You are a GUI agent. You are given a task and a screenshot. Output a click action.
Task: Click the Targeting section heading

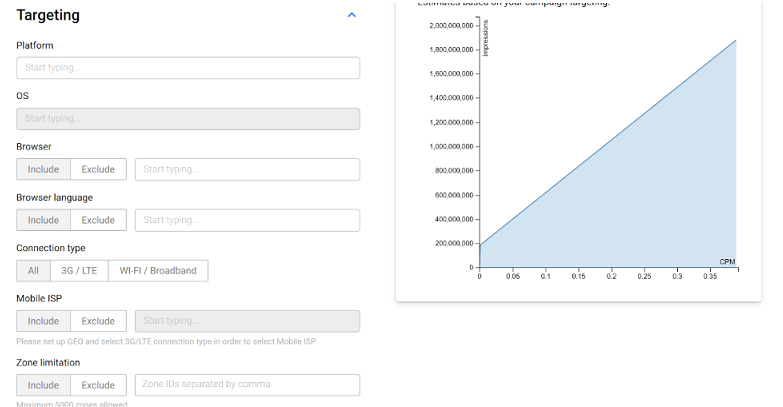click(x=48, y=15)
